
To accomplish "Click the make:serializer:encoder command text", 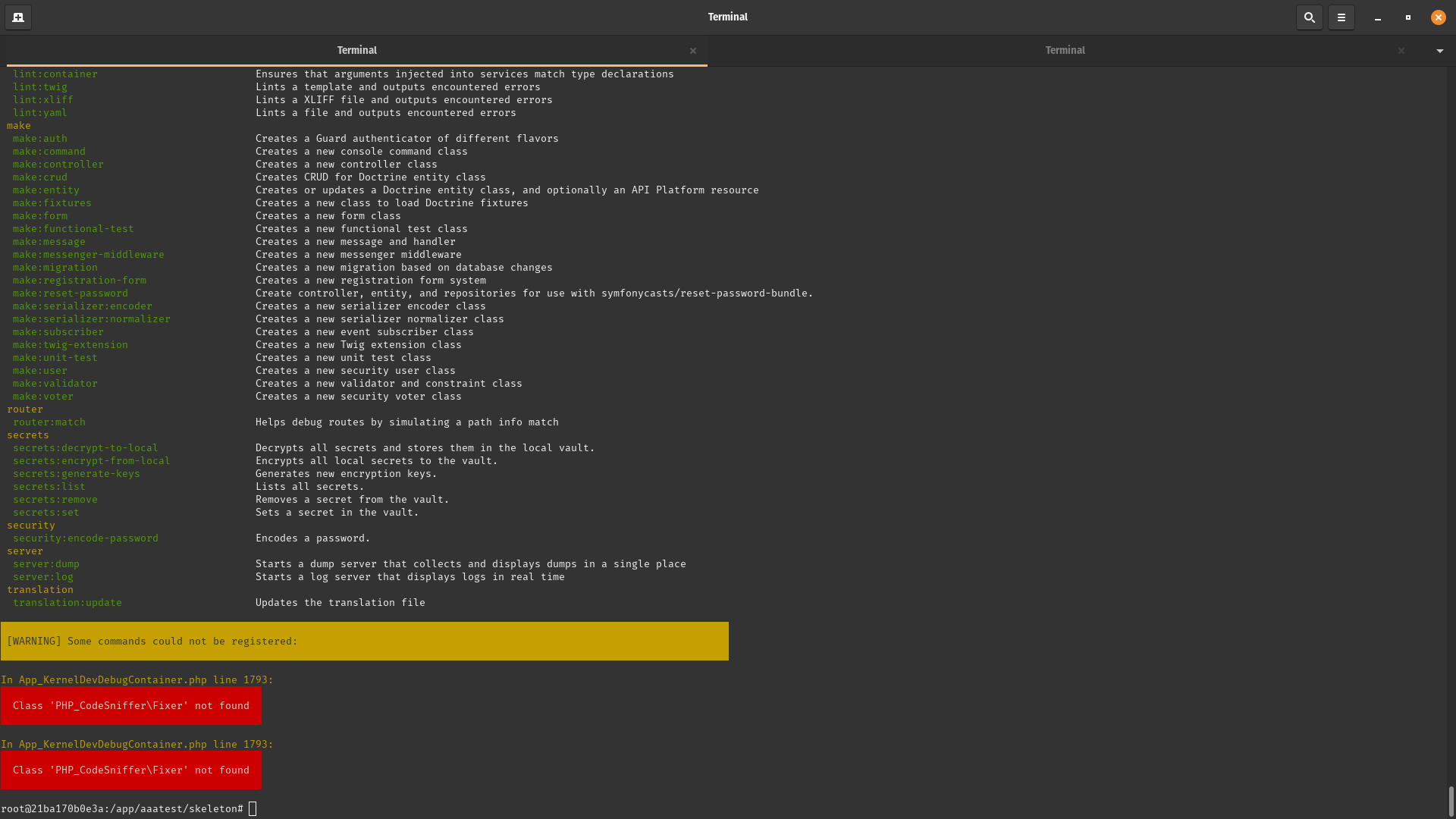I will 83,306.
